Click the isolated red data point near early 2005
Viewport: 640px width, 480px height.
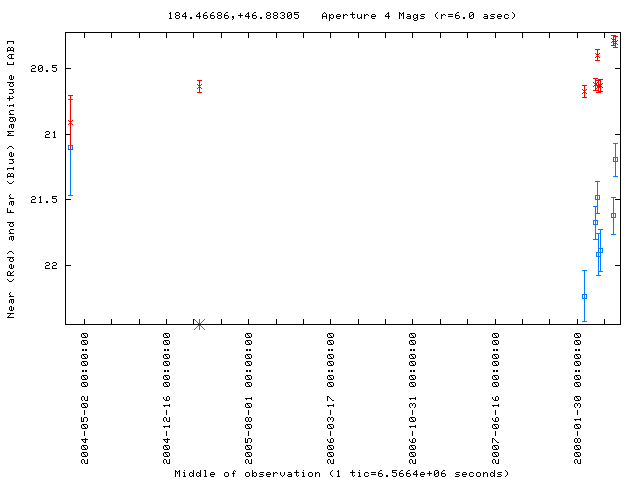(199, 87)
